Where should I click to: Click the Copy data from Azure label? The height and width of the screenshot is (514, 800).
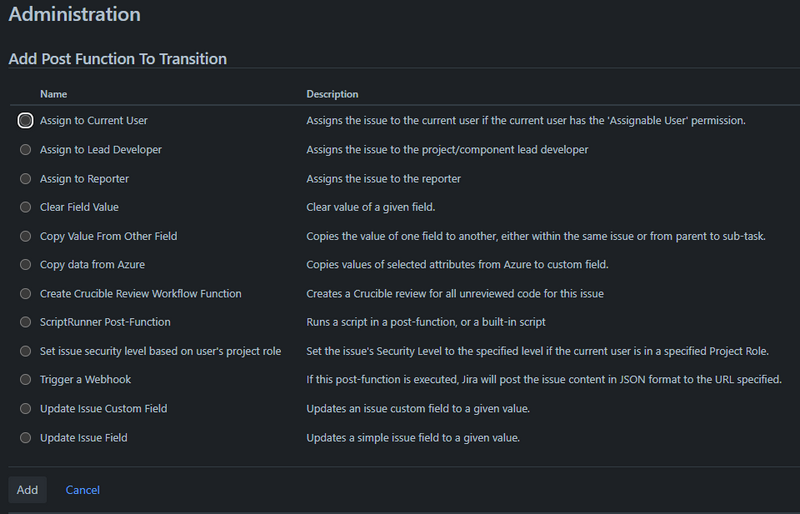(96, 265)
